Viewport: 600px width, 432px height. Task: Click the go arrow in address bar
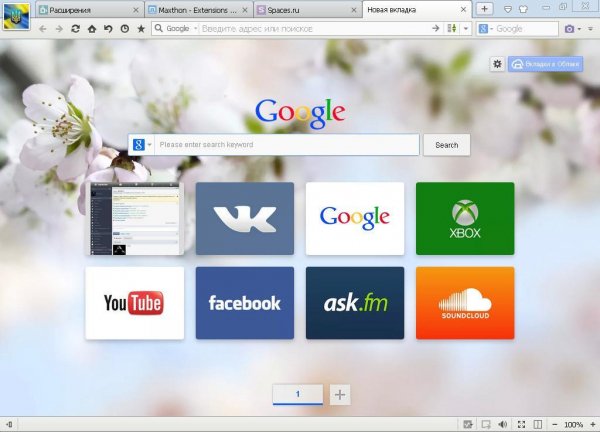tap(435, 28)
